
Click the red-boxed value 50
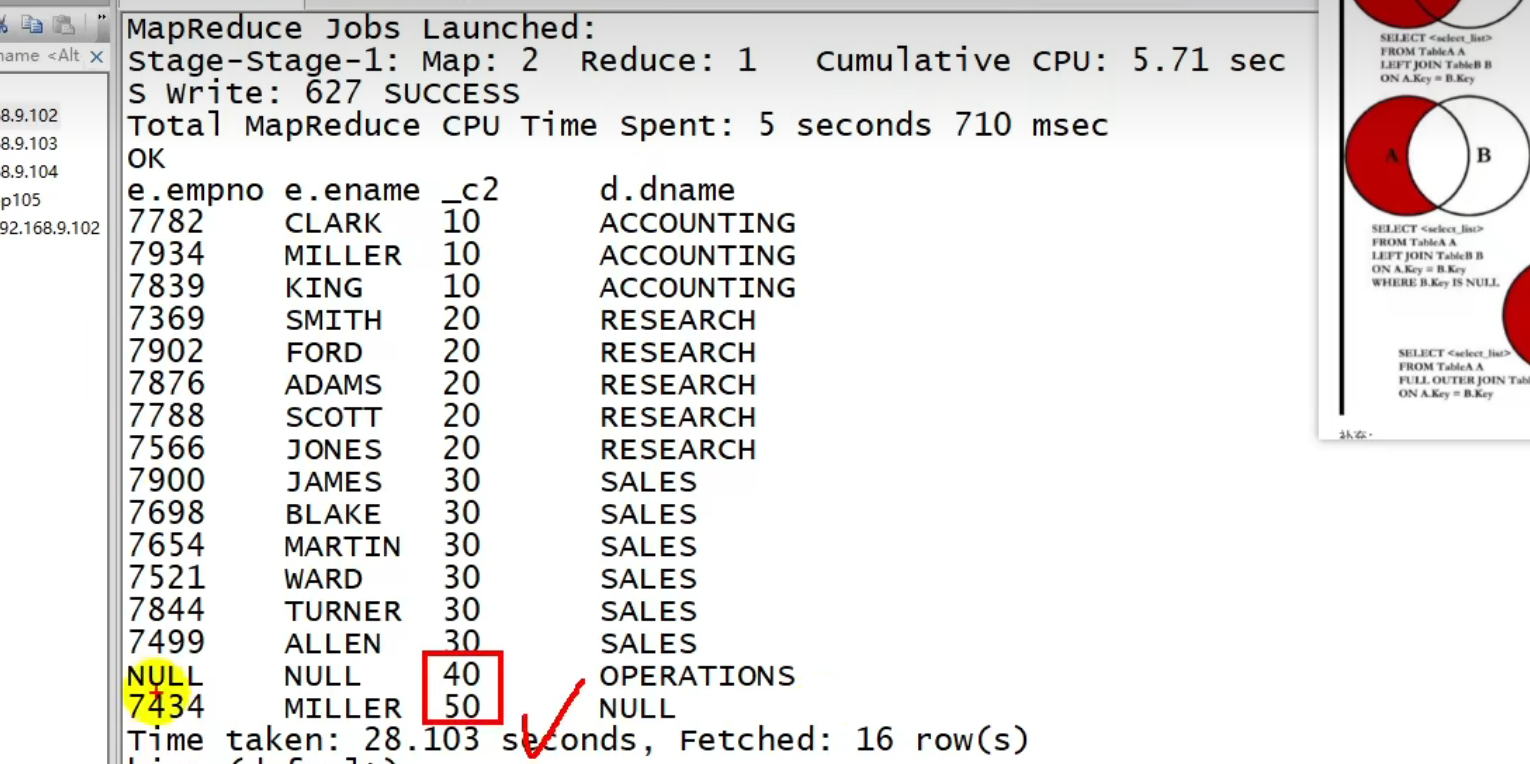[x=461, y=707]
